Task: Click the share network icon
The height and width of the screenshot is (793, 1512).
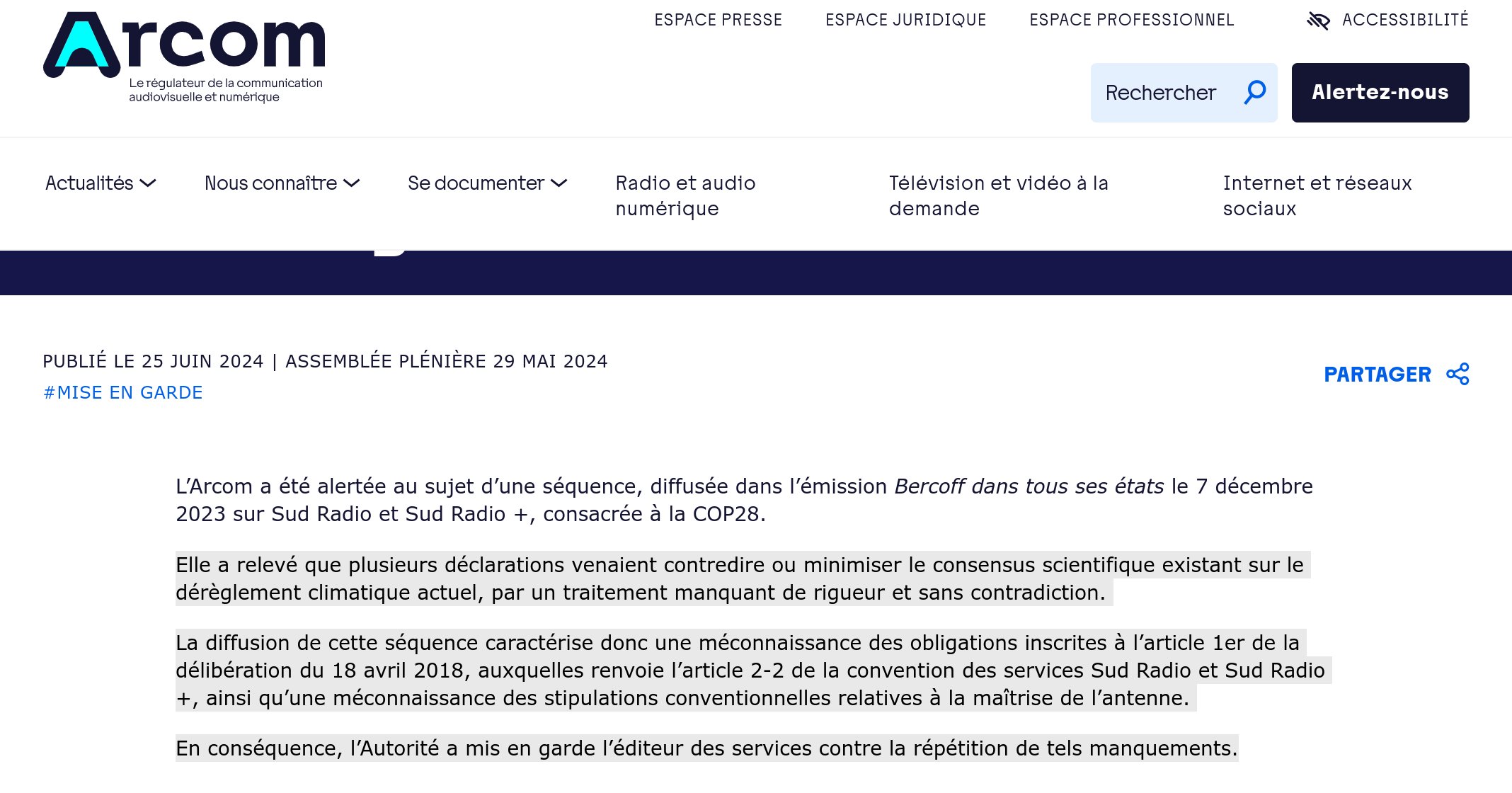Action: pyautogui.click(x=1457, y=374)
